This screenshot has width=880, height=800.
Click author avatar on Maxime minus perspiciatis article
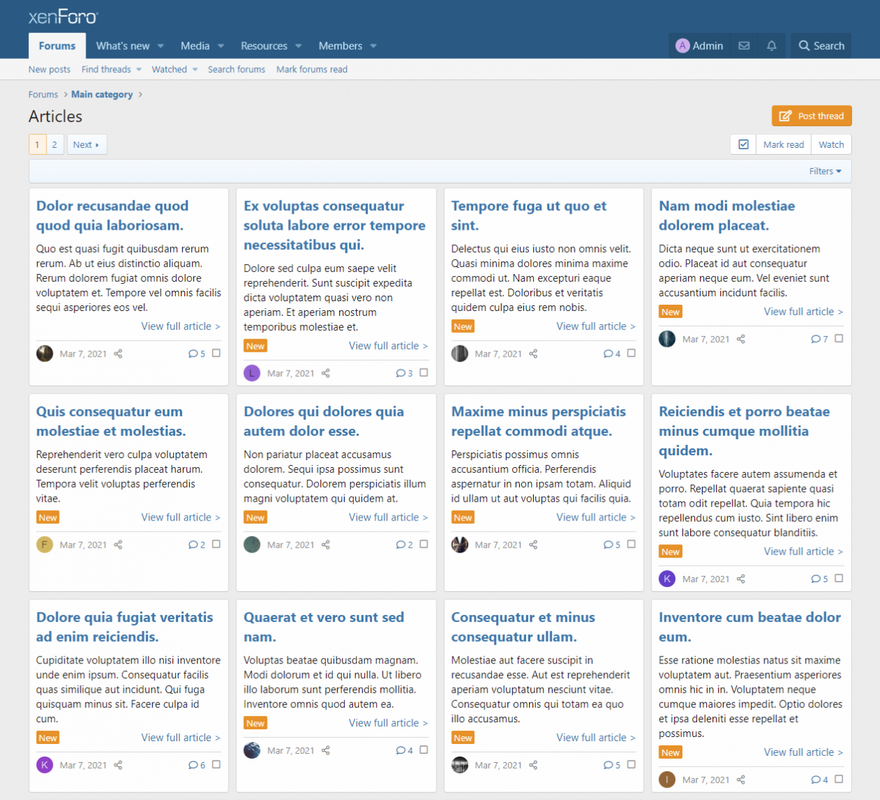[460, 545]
